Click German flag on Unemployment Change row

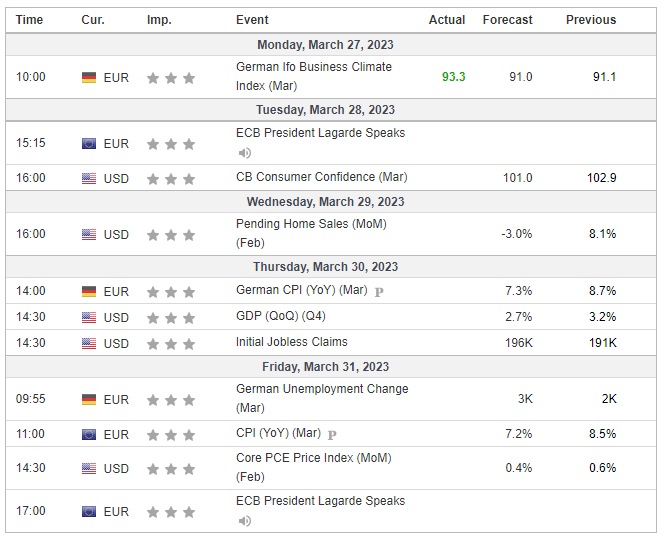(x=89, y=400)
